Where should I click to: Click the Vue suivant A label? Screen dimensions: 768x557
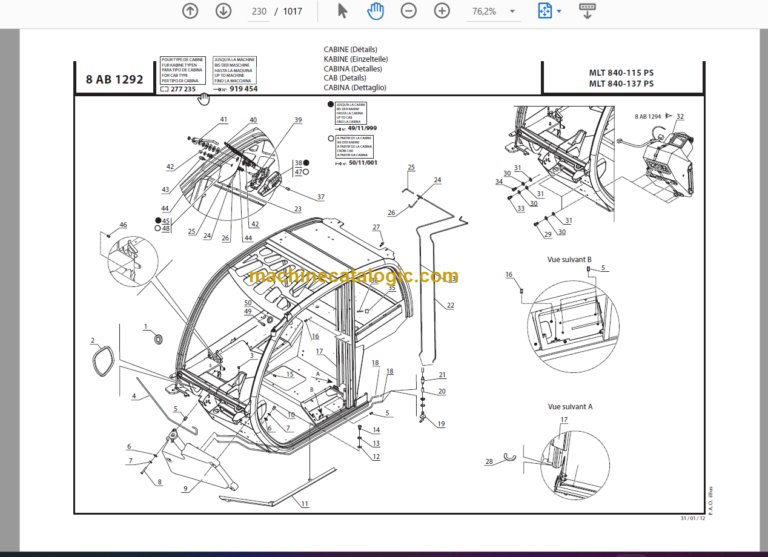(x=570, y=407)
